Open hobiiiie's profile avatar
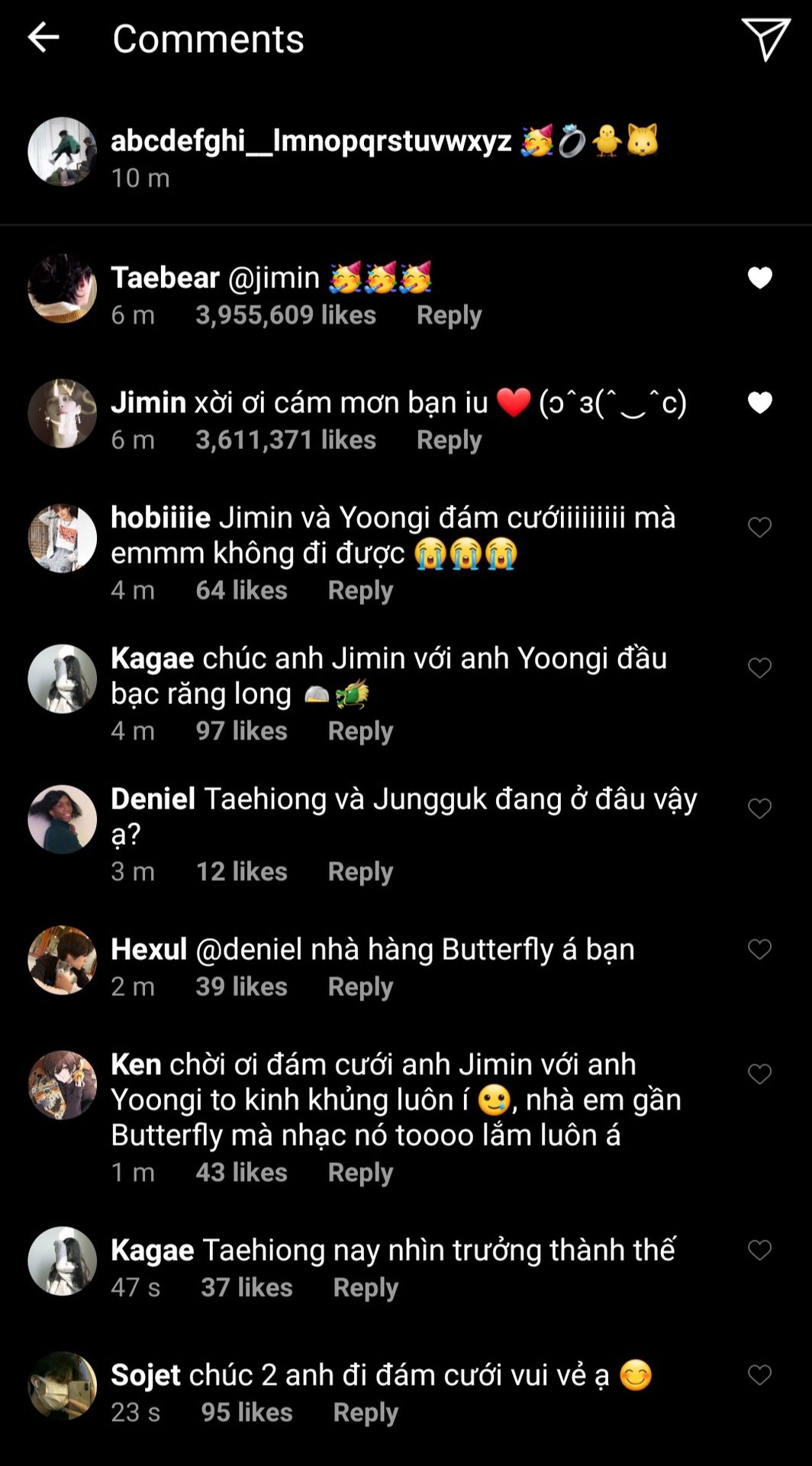The height and width of the screenshot is (1466, 812). click(x=62, y=538)
